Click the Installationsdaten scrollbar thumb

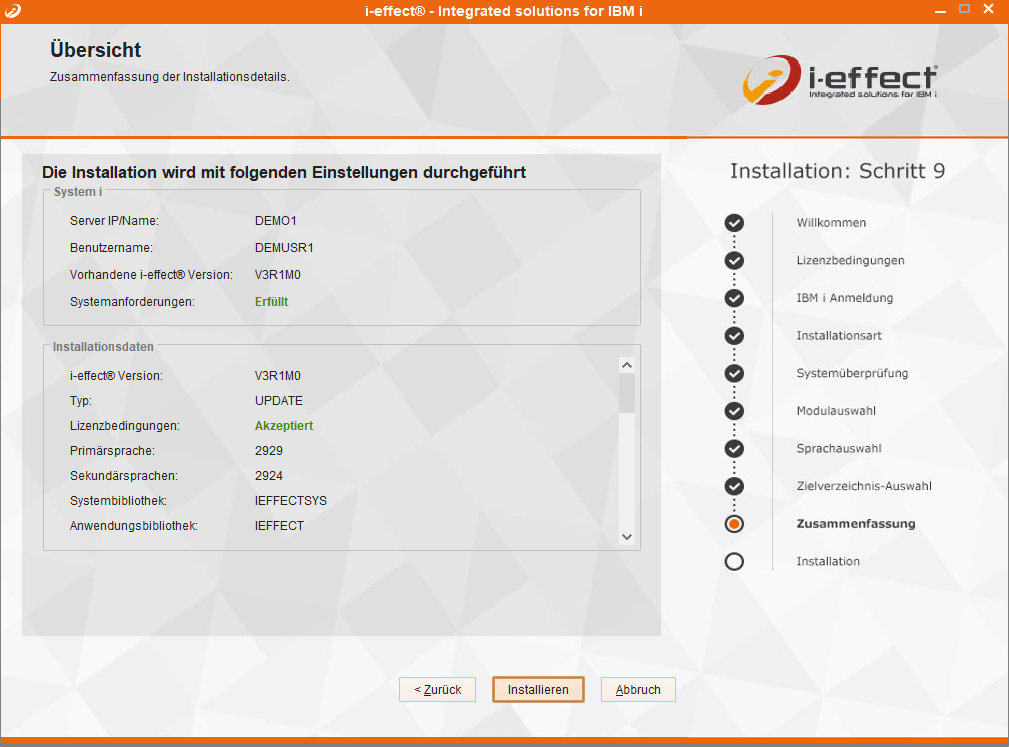pos(627,393)
